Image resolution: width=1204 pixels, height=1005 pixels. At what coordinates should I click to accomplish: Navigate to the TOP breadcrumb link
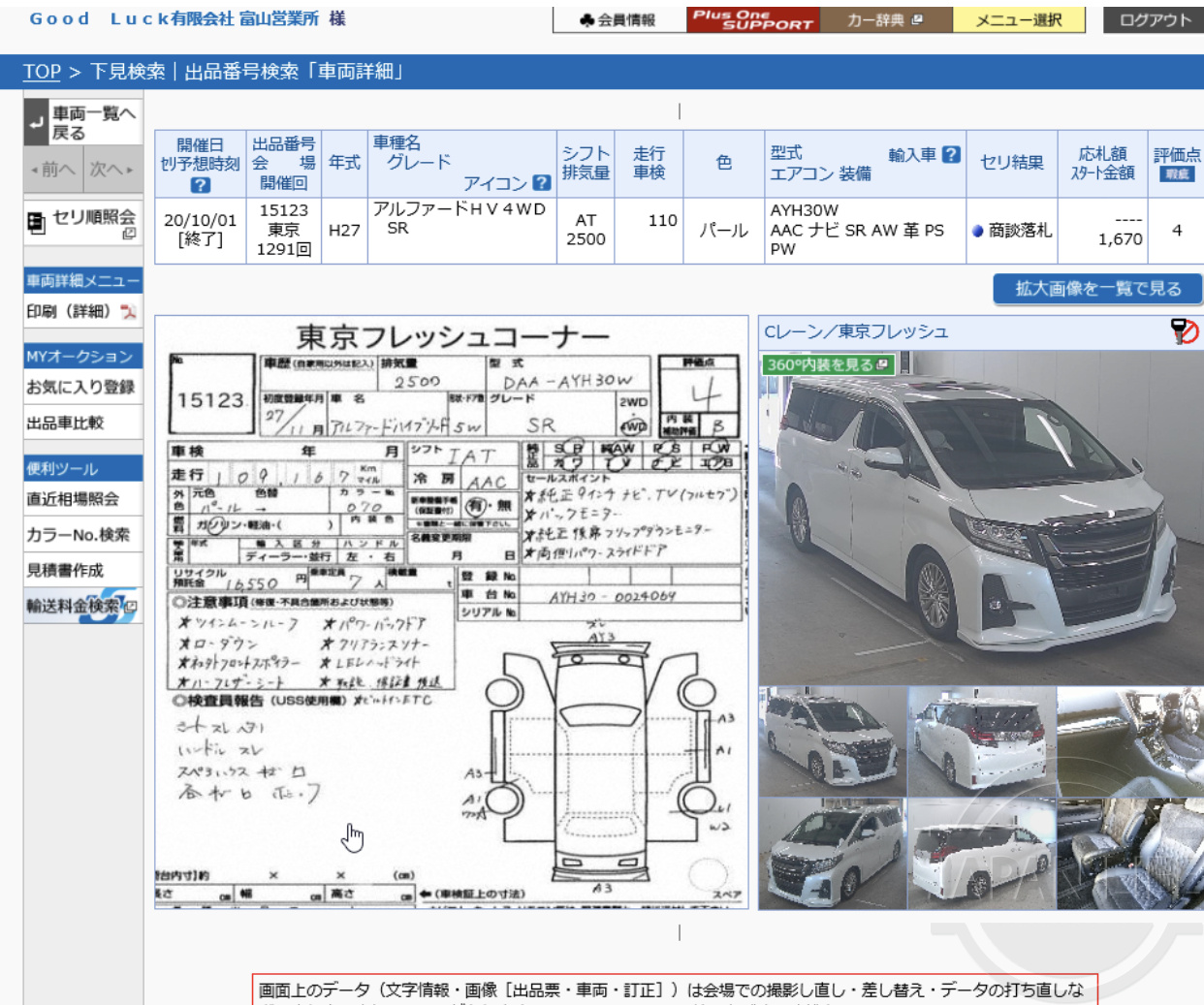(x=41, y=72)
